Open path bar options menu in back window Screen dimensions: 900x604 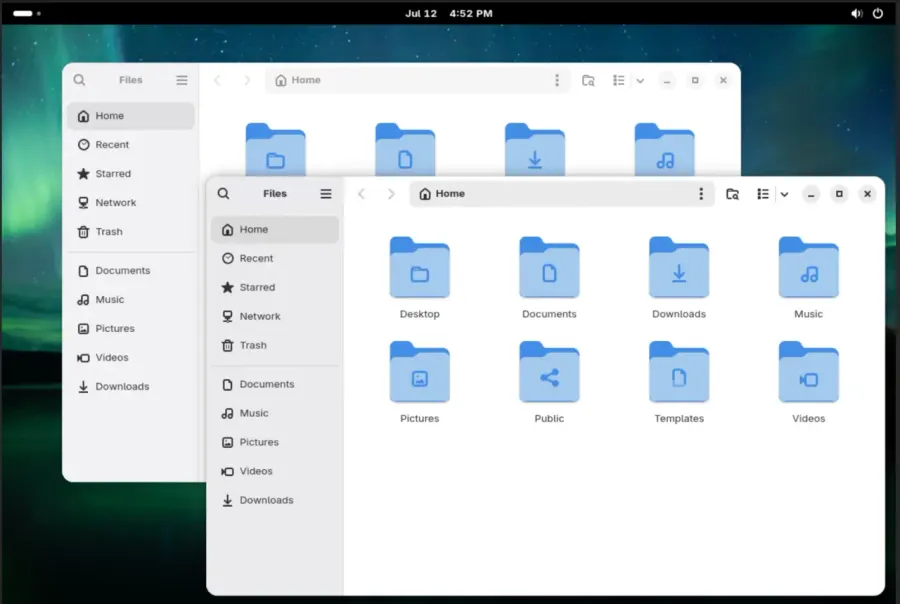[x=557, y=80]
